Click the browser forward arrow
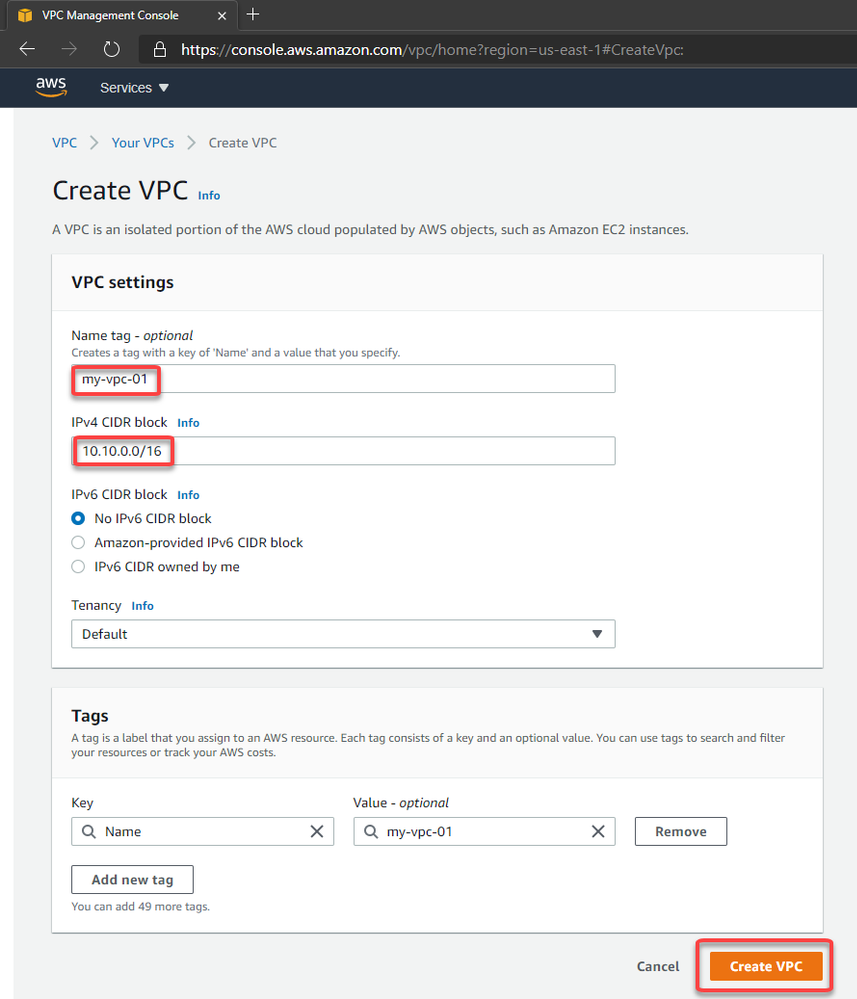 [x=69, y=49]
